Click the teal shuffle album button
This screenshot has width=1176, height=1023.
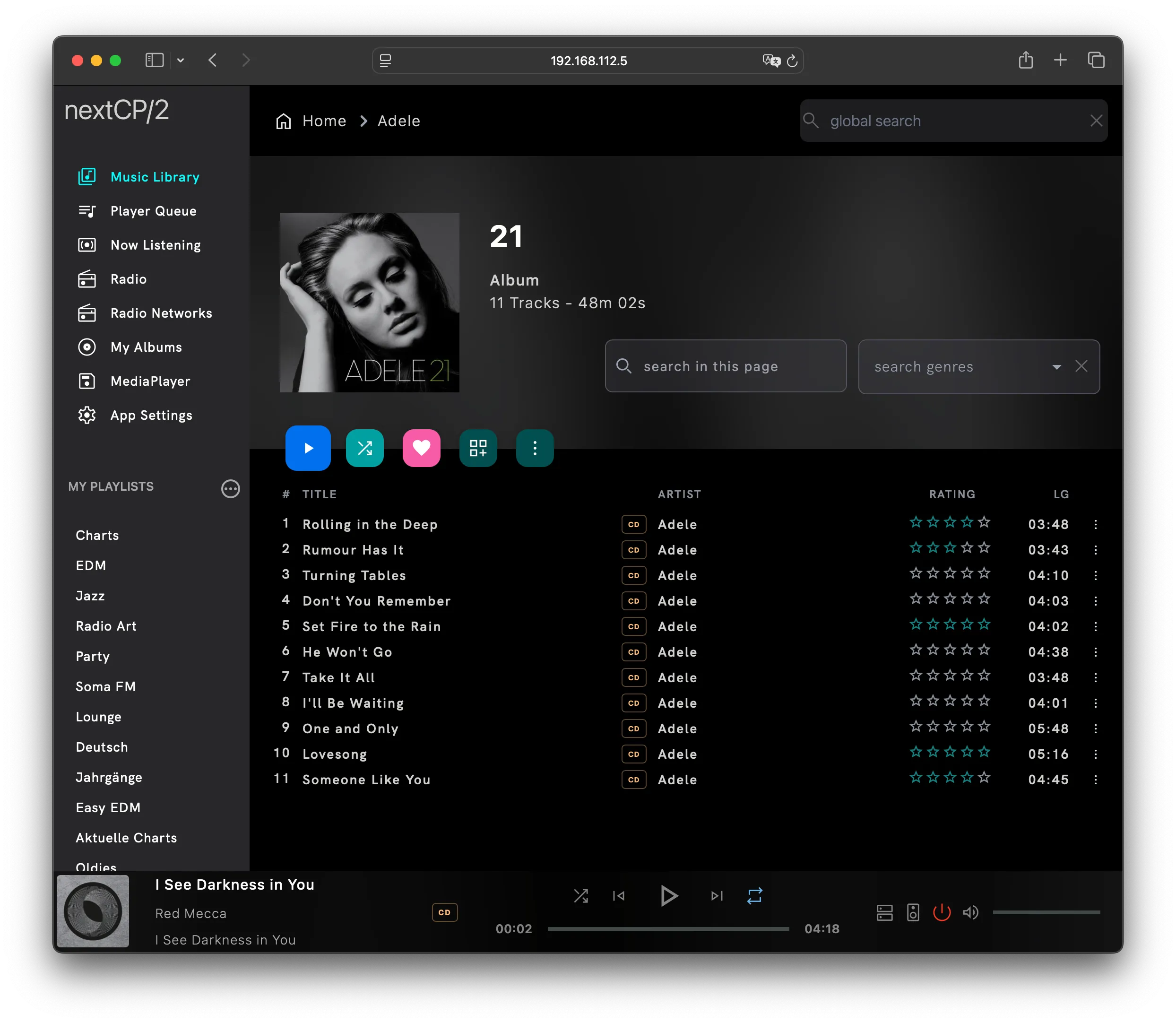pyautogui.click(x=365, y=448)
